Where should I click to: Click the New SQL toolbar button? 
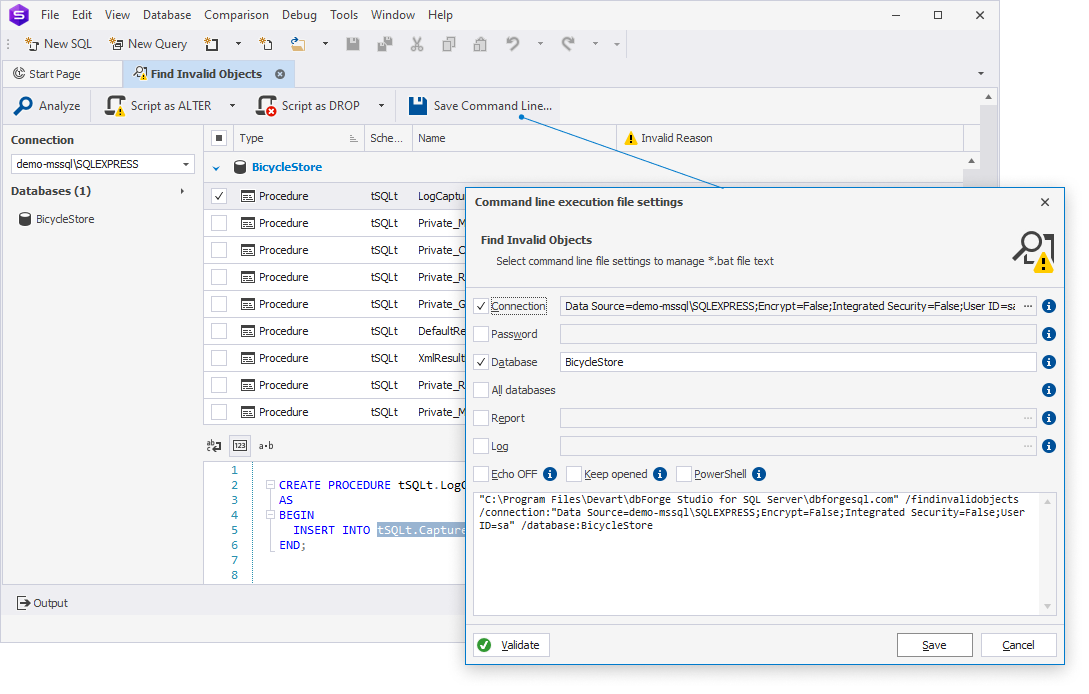point(58,44)
